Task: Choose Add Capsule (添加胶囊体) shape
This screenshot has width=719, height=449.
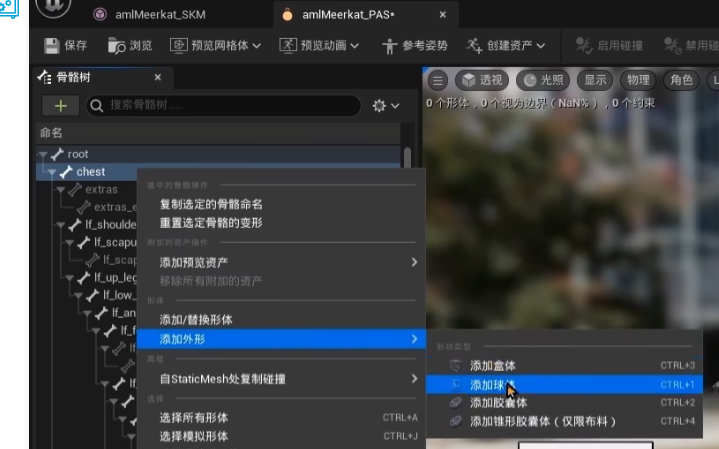Action: 564,403
